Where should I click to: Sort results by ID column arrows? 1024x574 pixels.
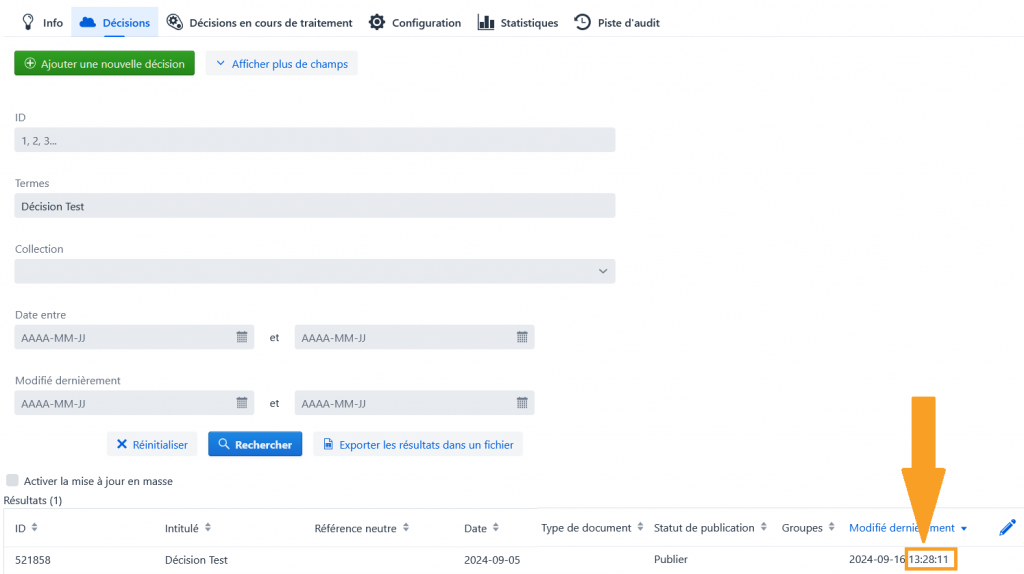[x=35, y=528]
